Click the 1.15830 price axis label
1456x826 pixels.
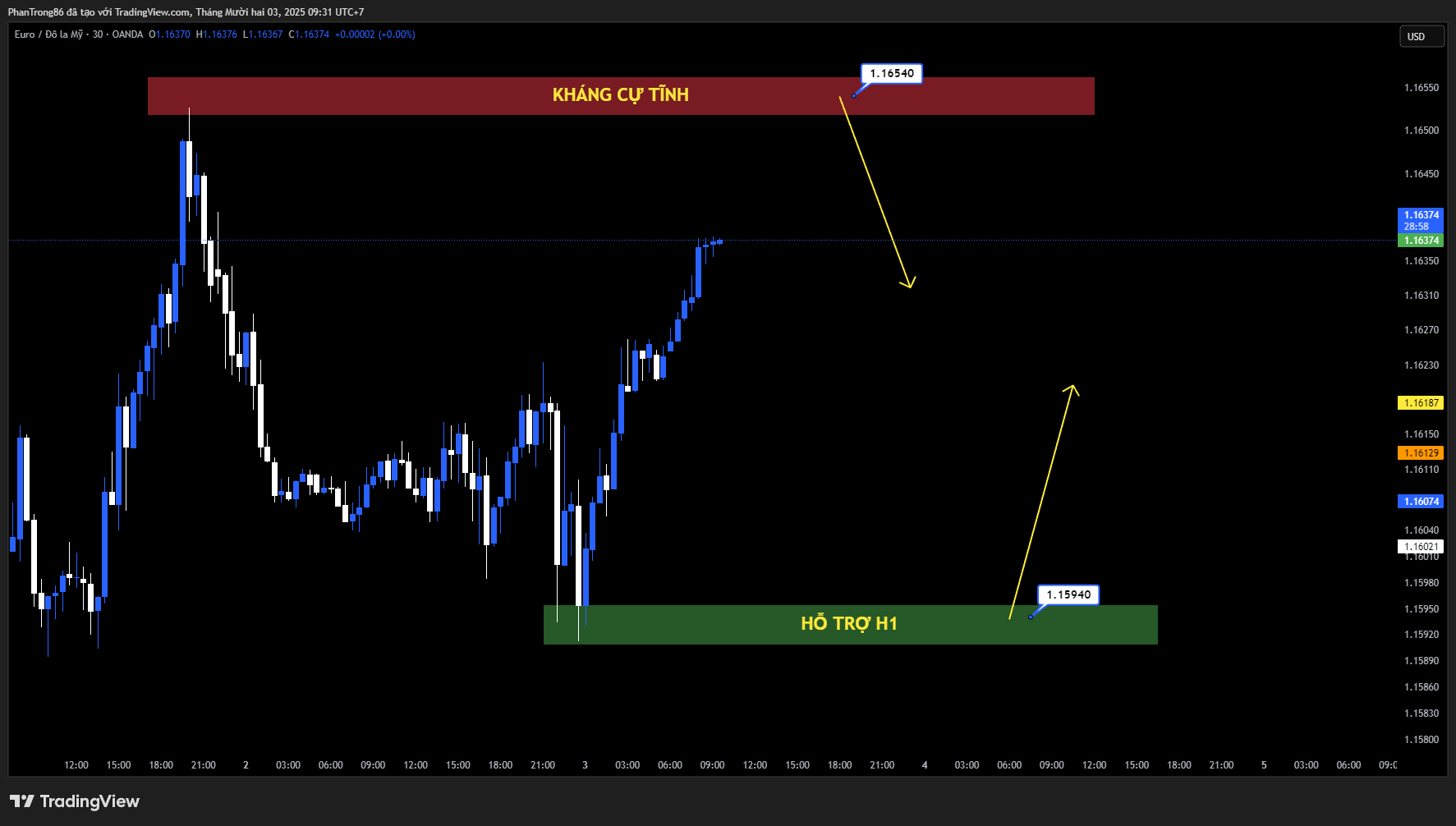1422,714
